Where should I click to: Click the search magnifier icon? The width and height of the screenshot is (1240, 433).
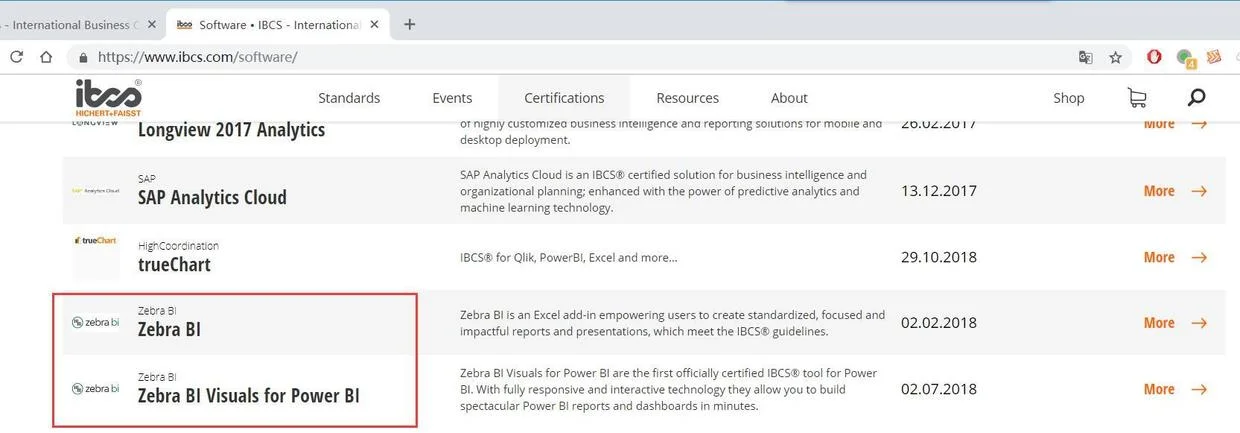tap(1196, 98)
